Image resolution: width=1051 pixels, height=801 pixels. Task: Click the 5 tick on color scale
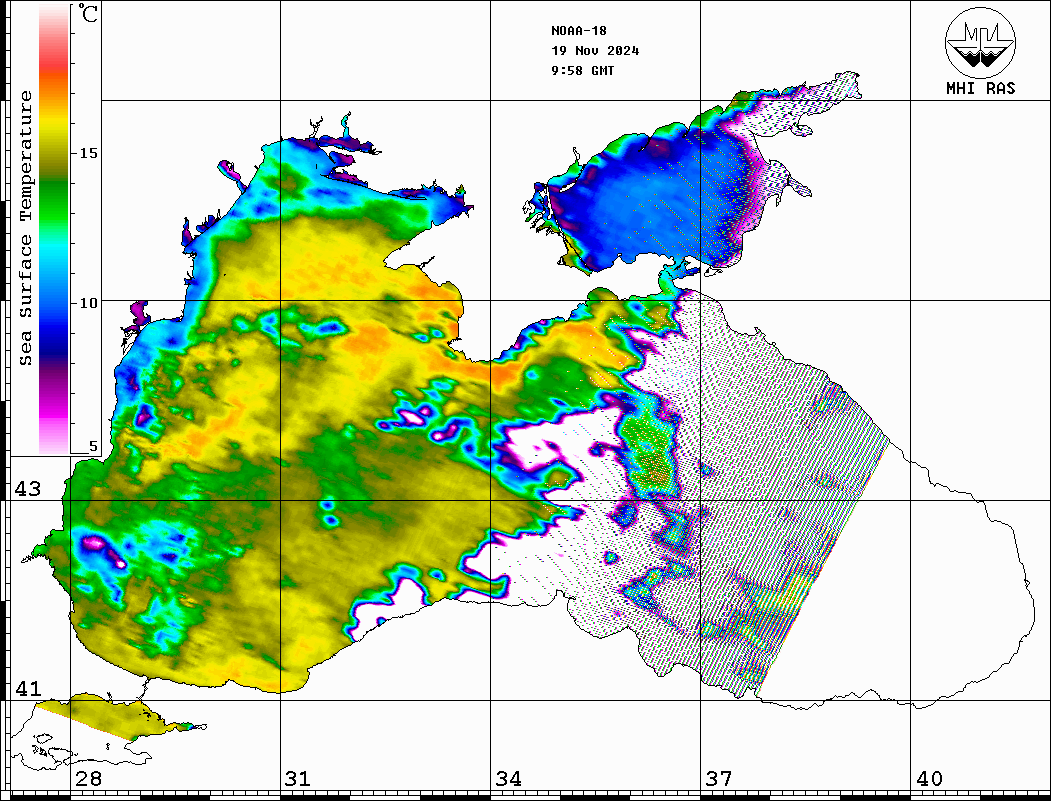pos(93,446)
